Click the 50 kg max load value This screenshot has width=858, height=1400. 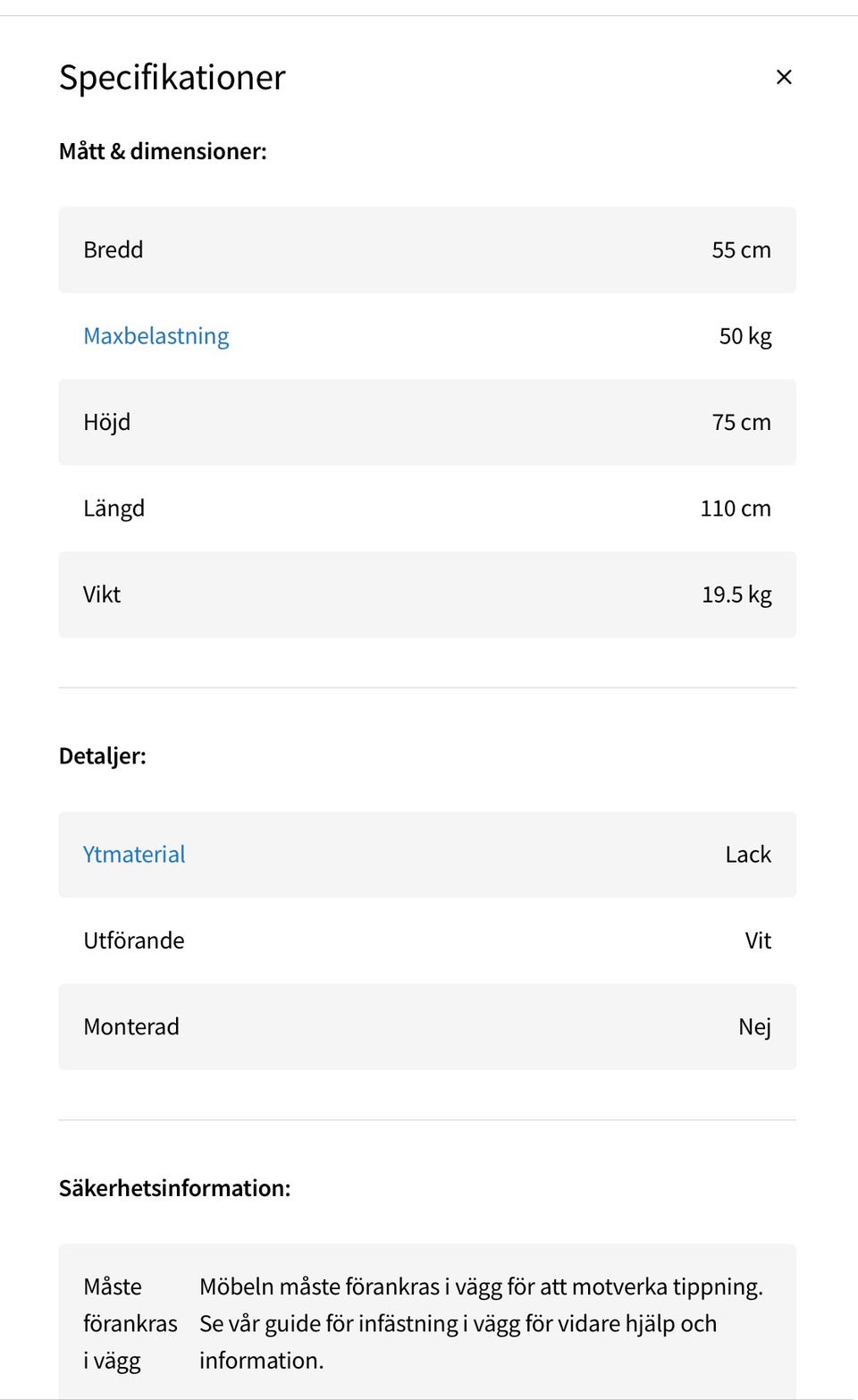coord(744,336)
